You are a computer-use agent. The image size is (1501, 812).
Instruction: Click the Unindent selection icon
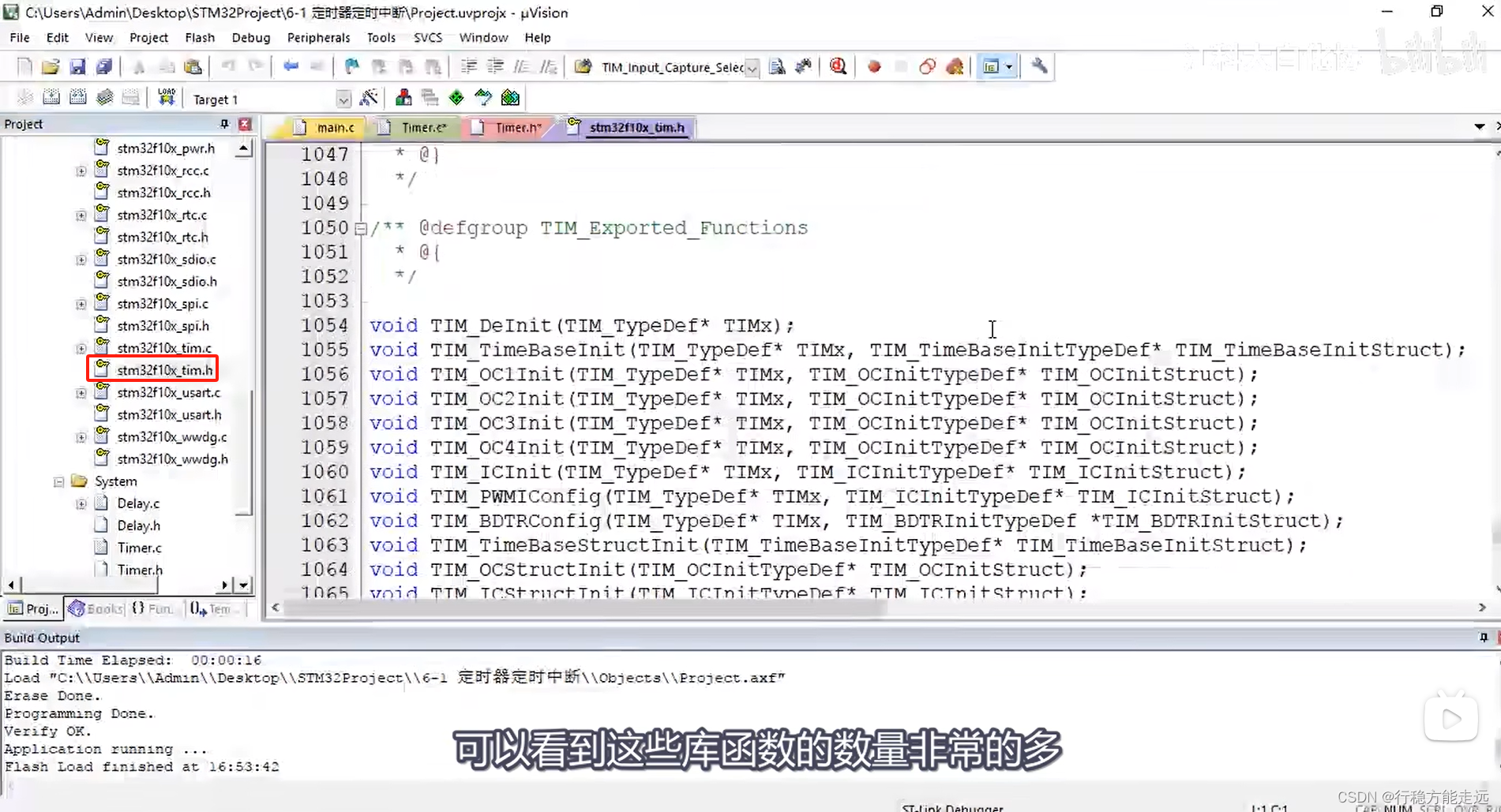point(495,67)
